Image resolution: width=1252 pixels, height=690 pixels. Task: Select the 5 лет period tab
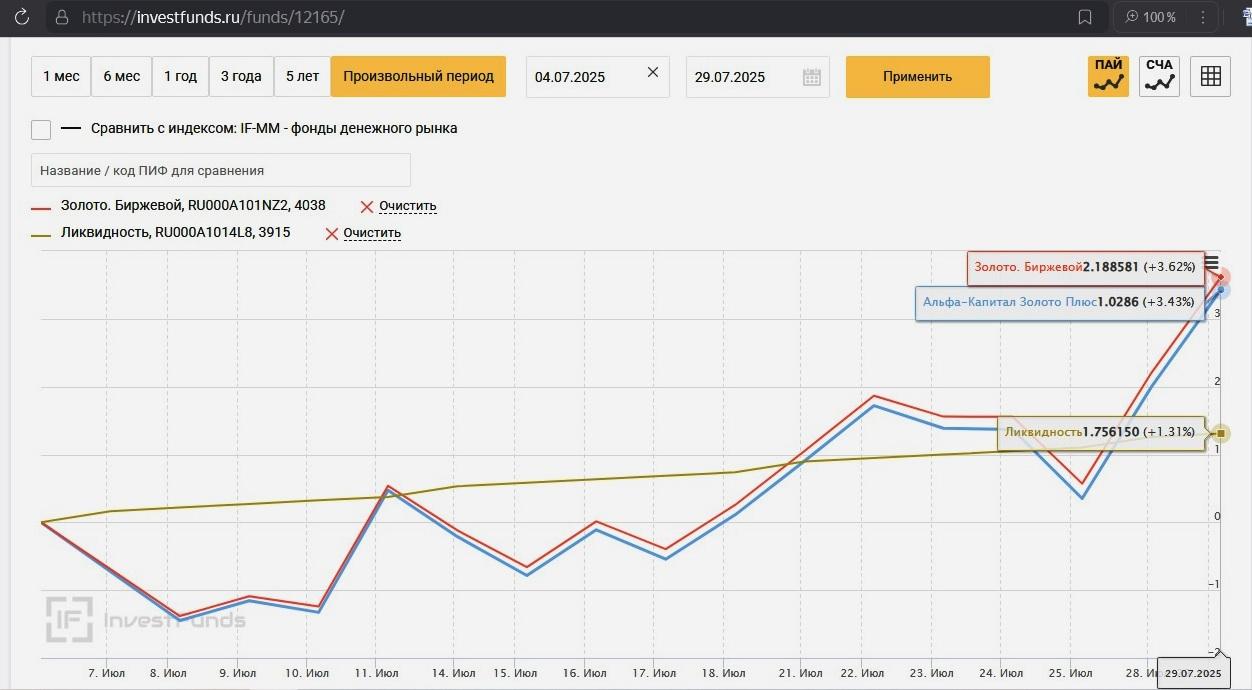coord(302,76)
